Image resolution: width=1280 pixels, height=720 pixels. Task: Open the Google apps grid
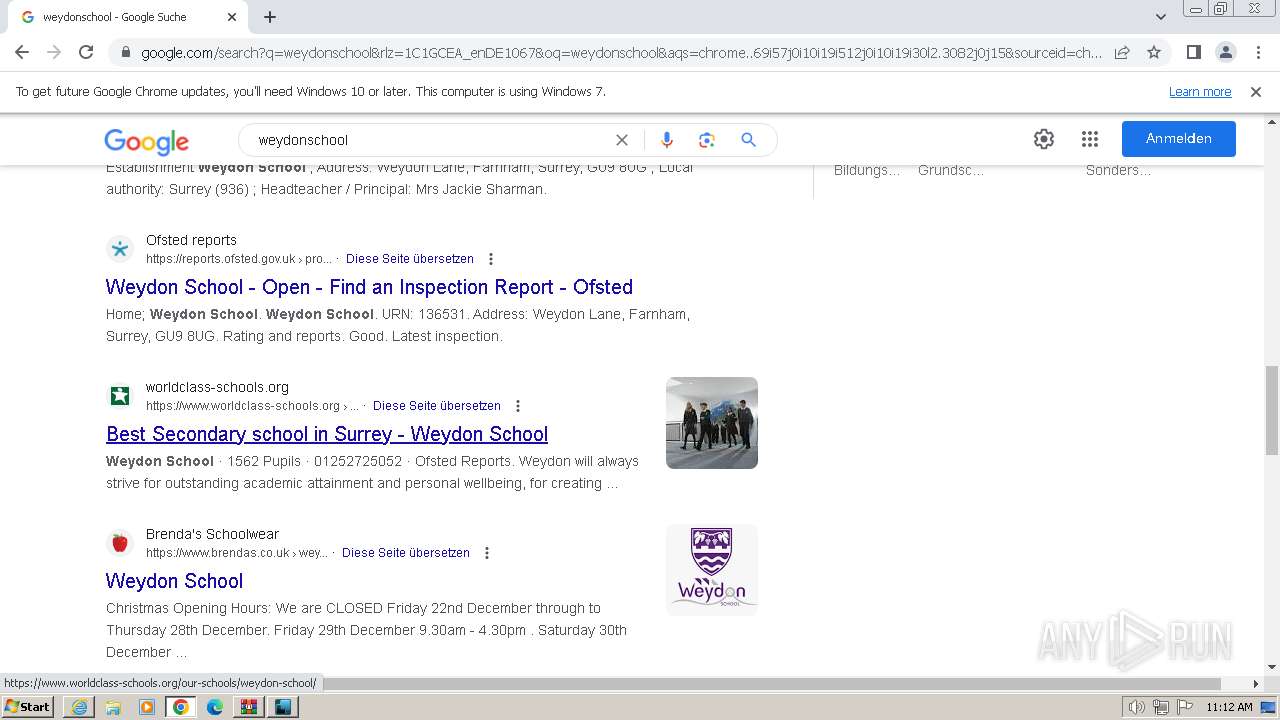(1090, 139)
